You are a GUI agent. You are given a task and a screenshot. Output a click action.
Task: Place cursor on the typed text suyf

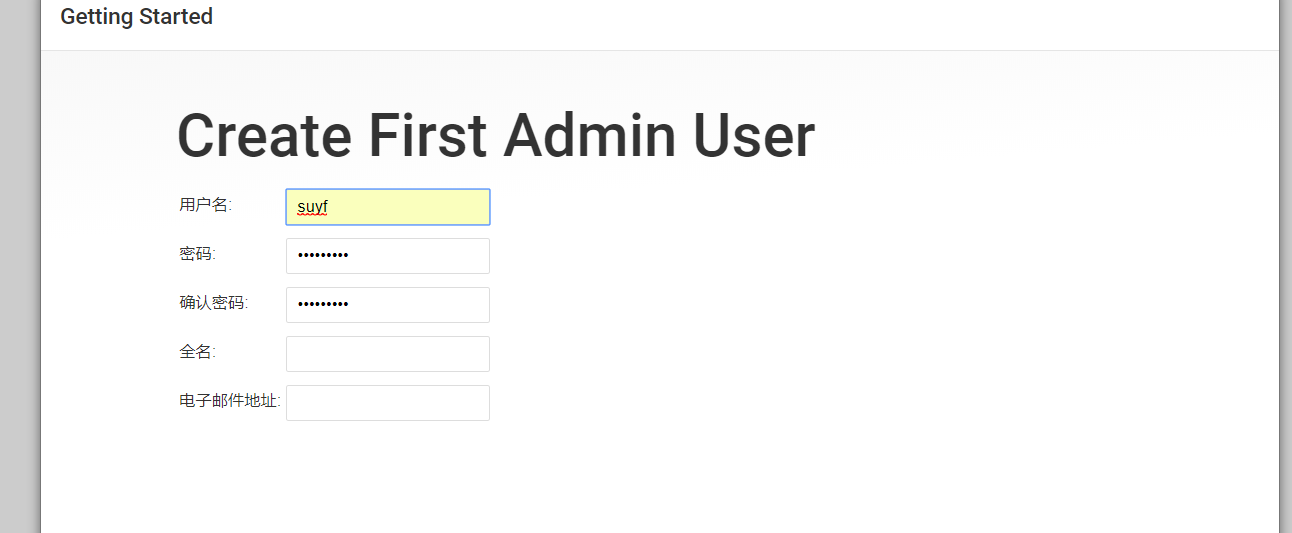tap(313, 208)
